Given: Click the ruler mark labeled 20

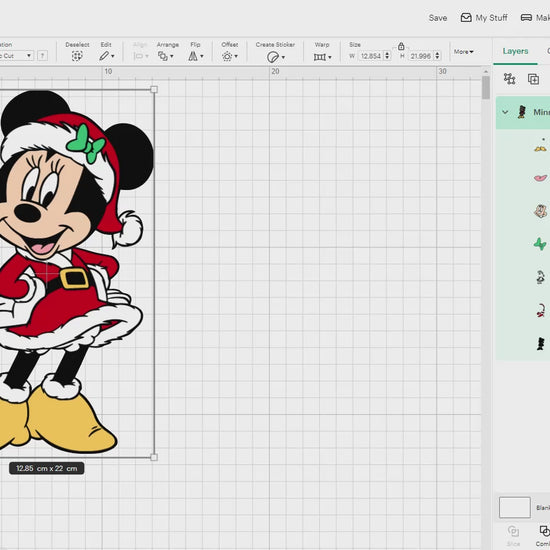Looking at the screenshot, I should [275, 71].
